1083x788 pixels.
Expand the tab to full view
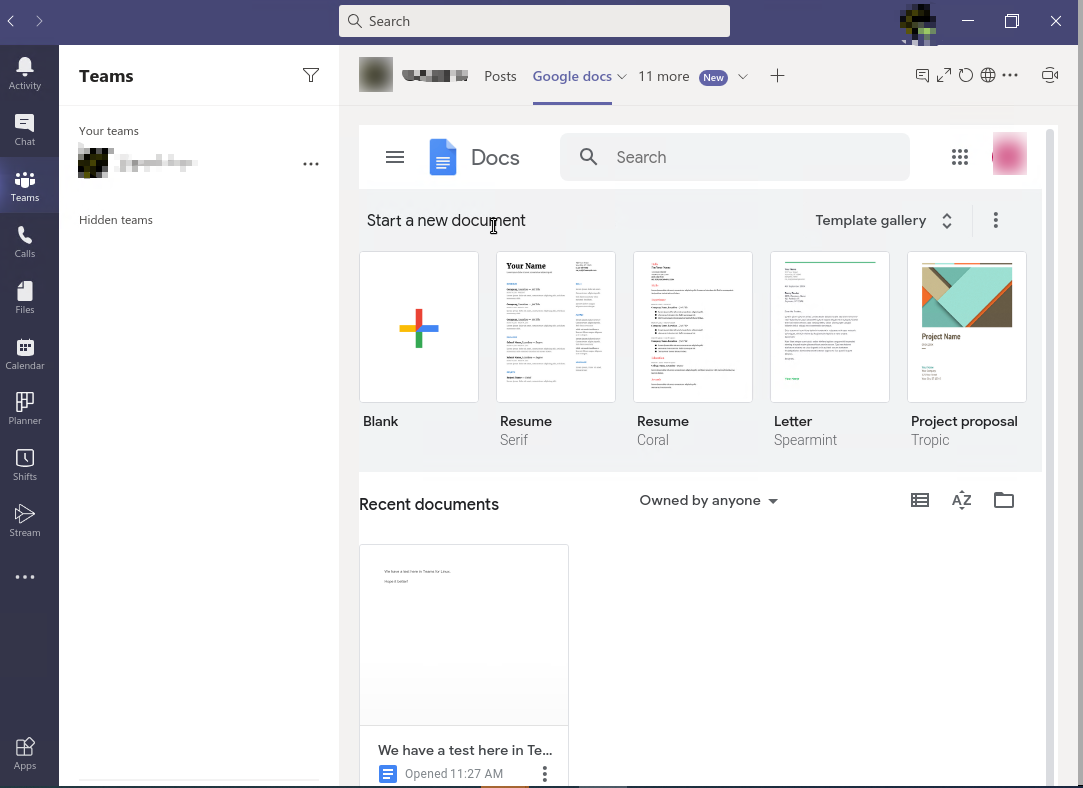pyautogui.click(x=943, y=75)
